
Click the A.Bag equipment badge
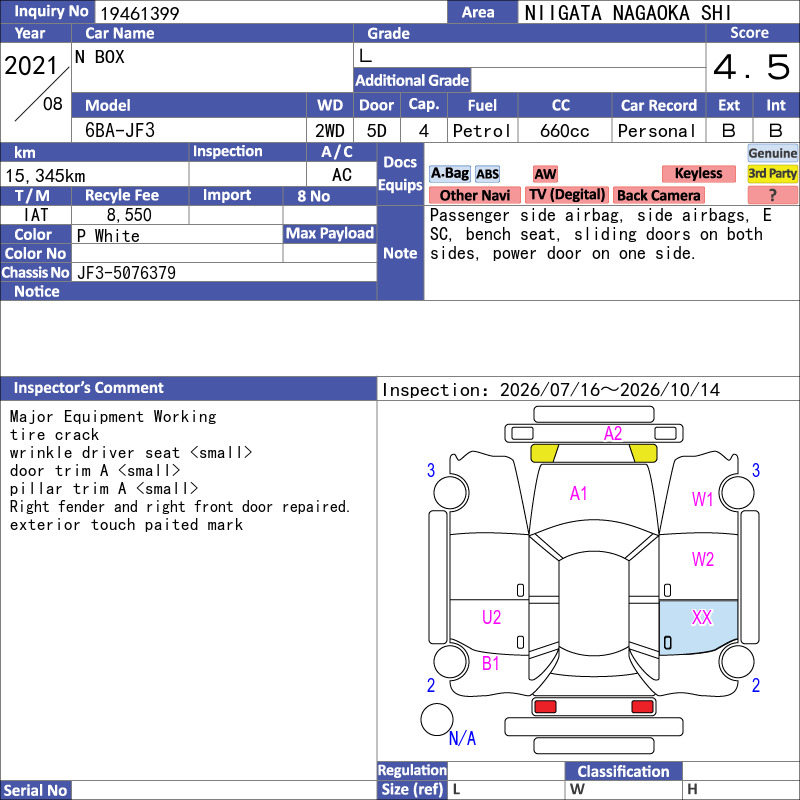click(449, 174)
